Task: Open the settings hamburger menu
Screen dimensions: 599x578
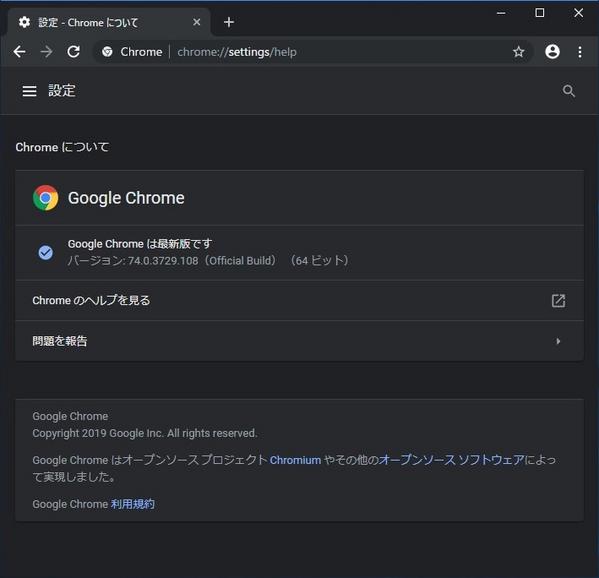Action: 29,91
